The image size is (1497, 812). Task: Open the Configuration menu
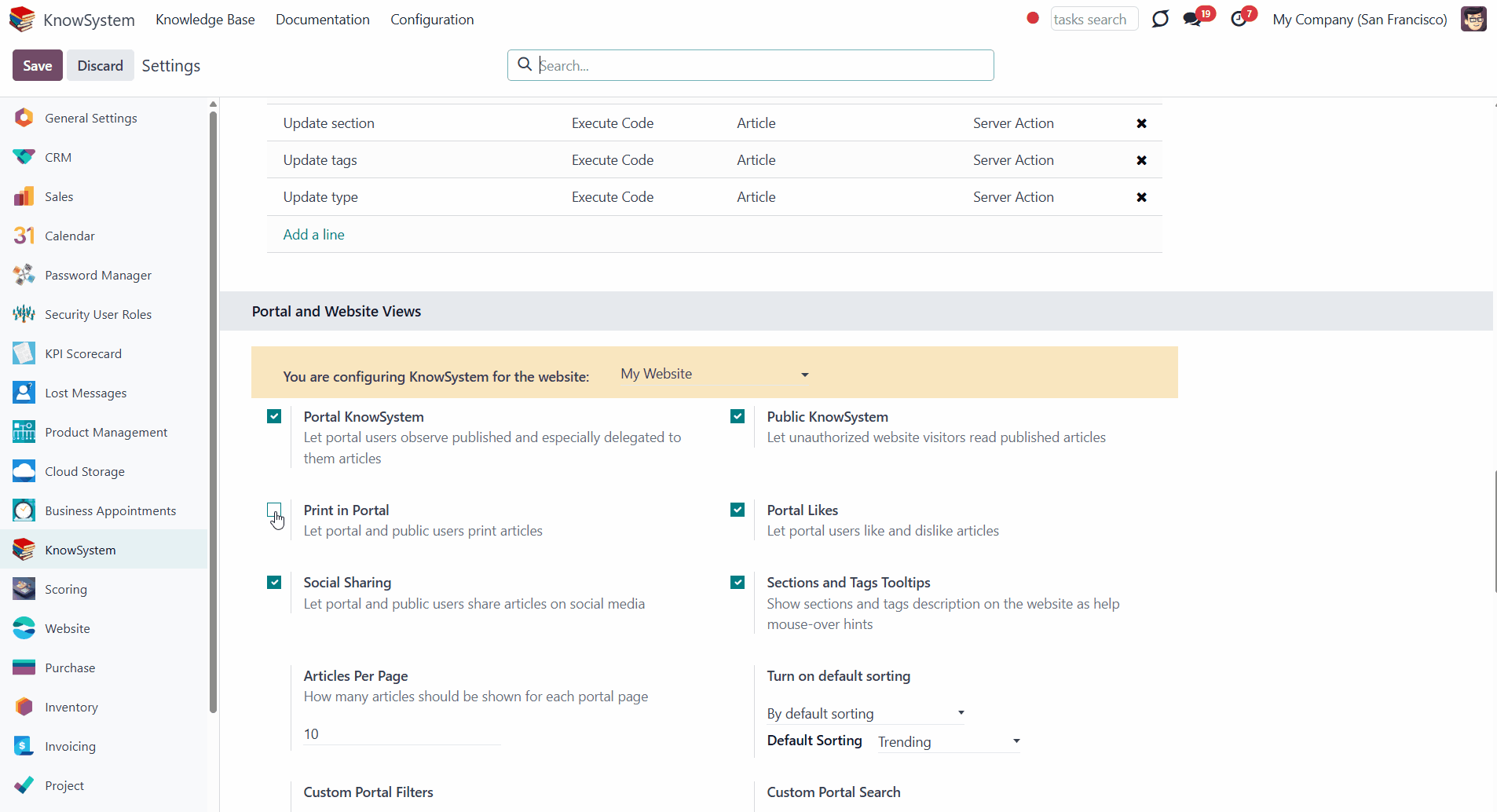(x=432, y=20)
